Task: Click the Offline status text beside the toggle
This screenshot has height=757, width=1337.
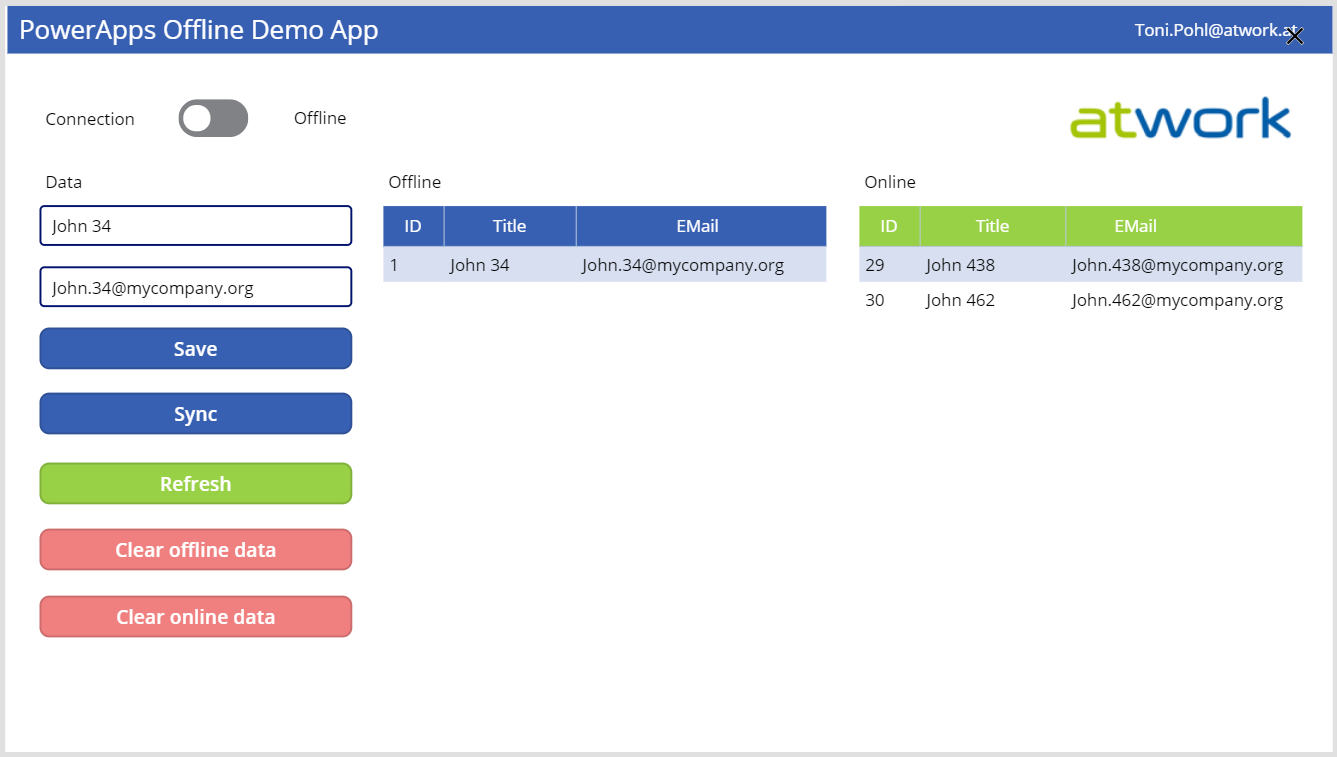Action: (320, 118)
